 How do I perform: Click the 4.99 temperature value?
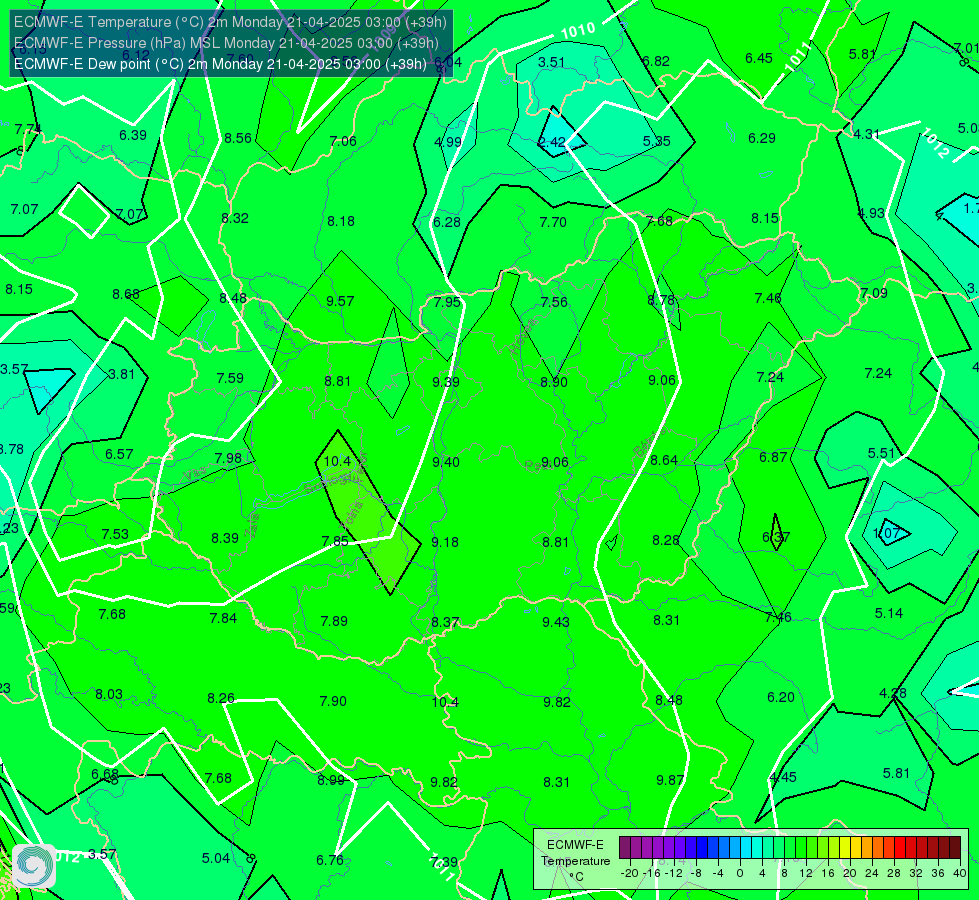coord(448,142)
